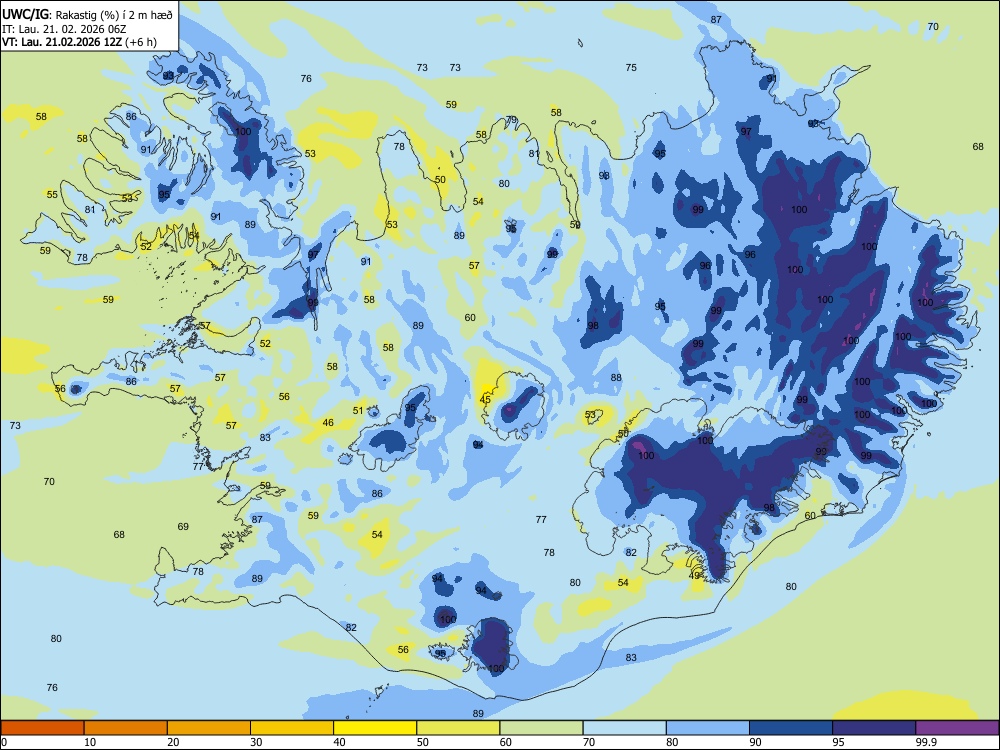Viewport: 1000px width, 750px height.
Task: Click the legend tick label 99.9
Action: tap(926, 742)
